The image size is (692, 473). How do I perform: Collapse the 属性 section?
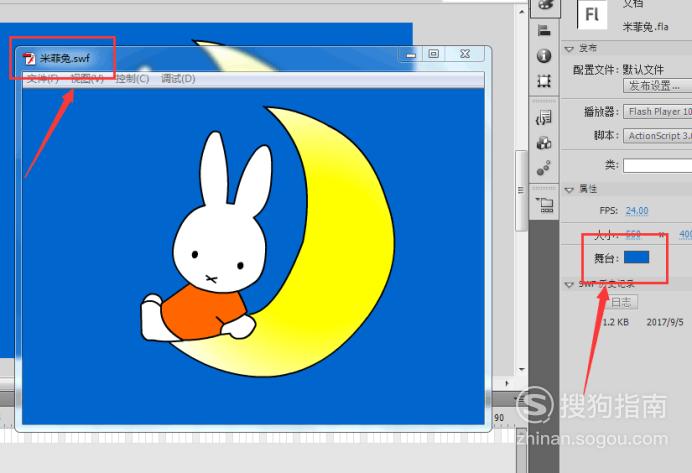(x=569, y=190)
